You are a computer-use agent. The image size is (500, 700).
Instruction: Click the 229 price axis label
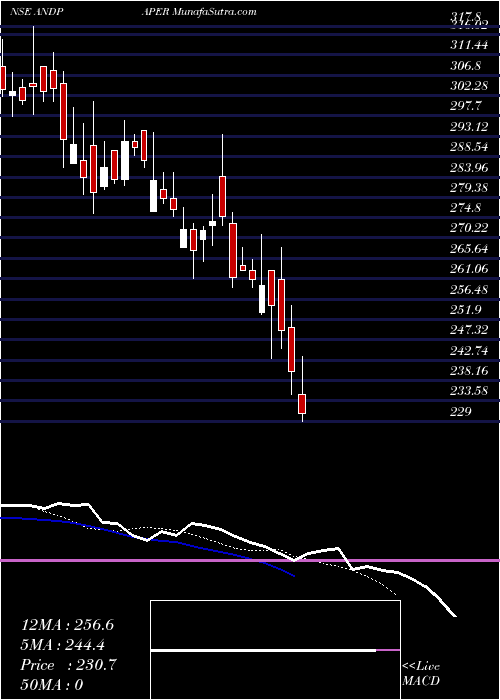461,412
